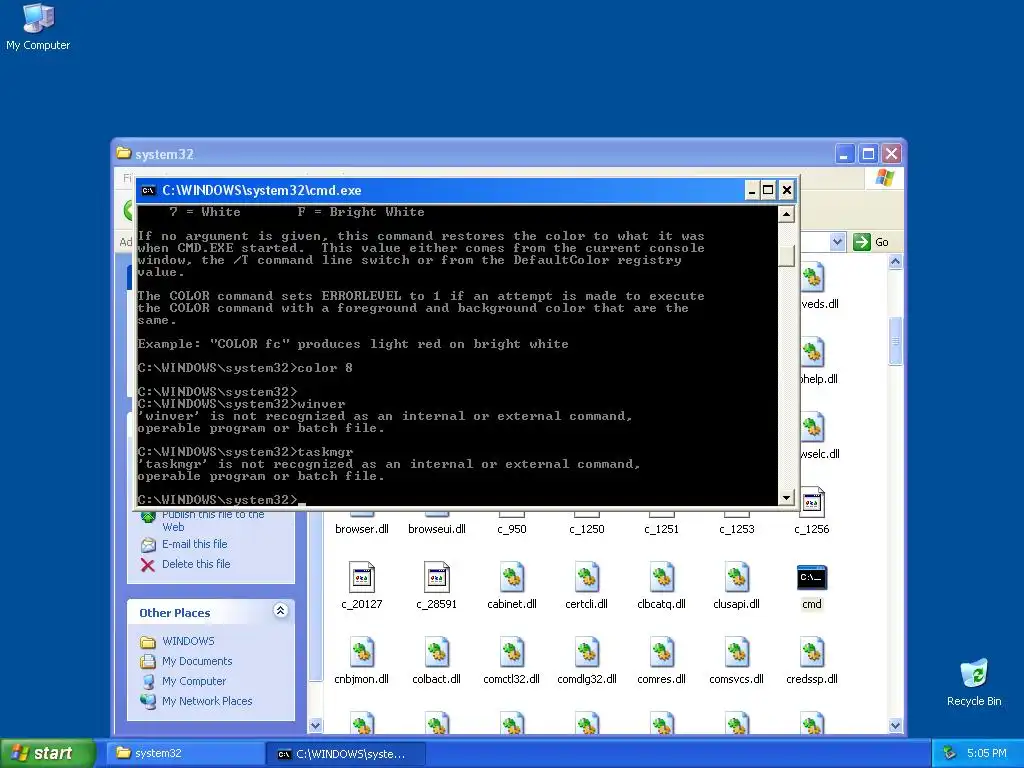1024x768 pixels.
Task: Click the cmd.exe title bar system icon
Action: 148,191
